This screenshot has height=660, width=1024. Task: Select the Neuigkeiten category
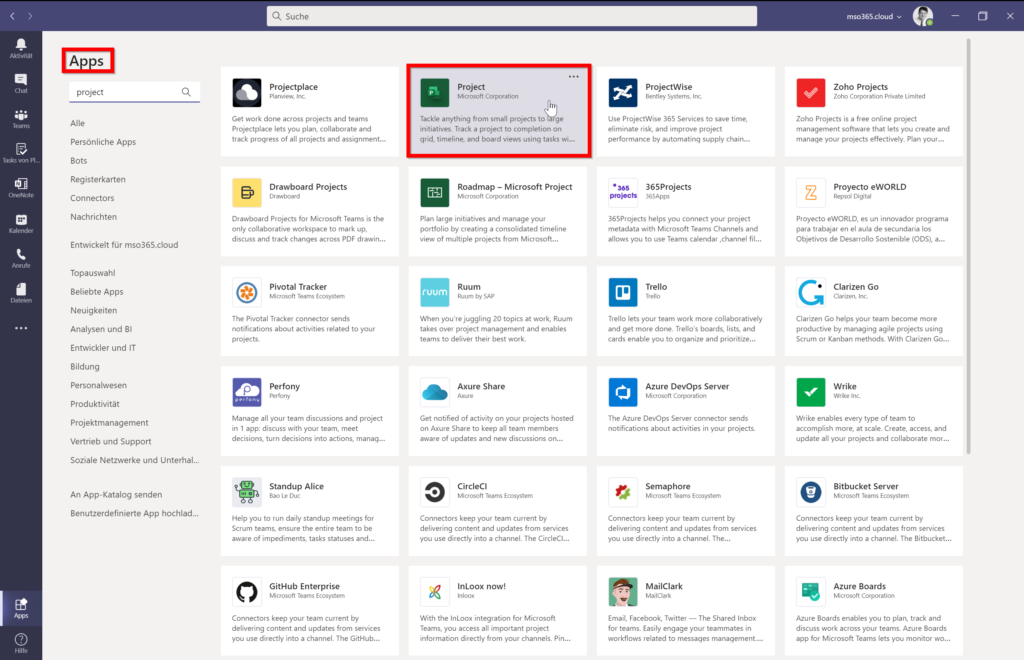pos(93,310)
